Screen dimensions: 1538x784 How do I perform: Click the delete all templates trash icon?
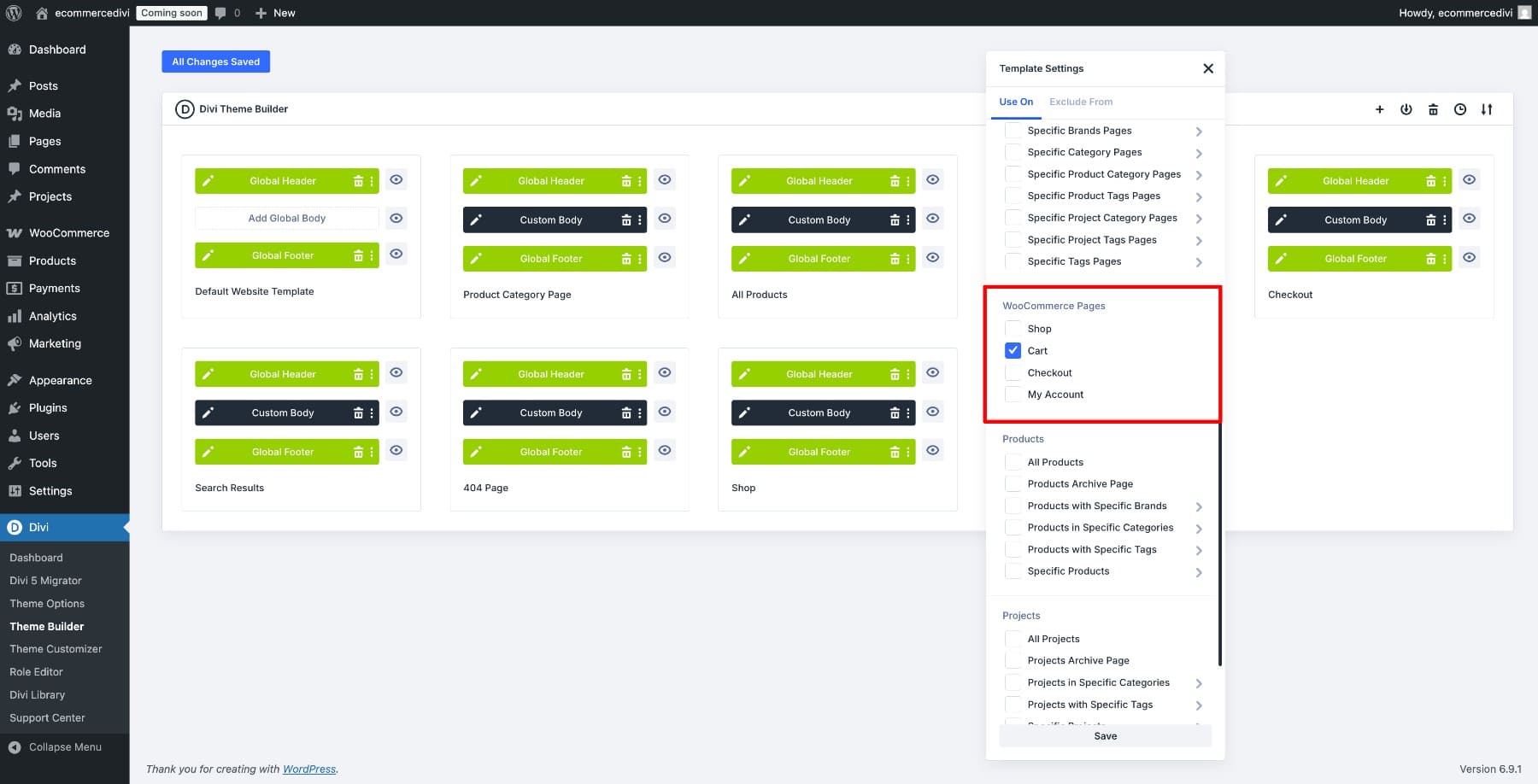[1433, 109]
